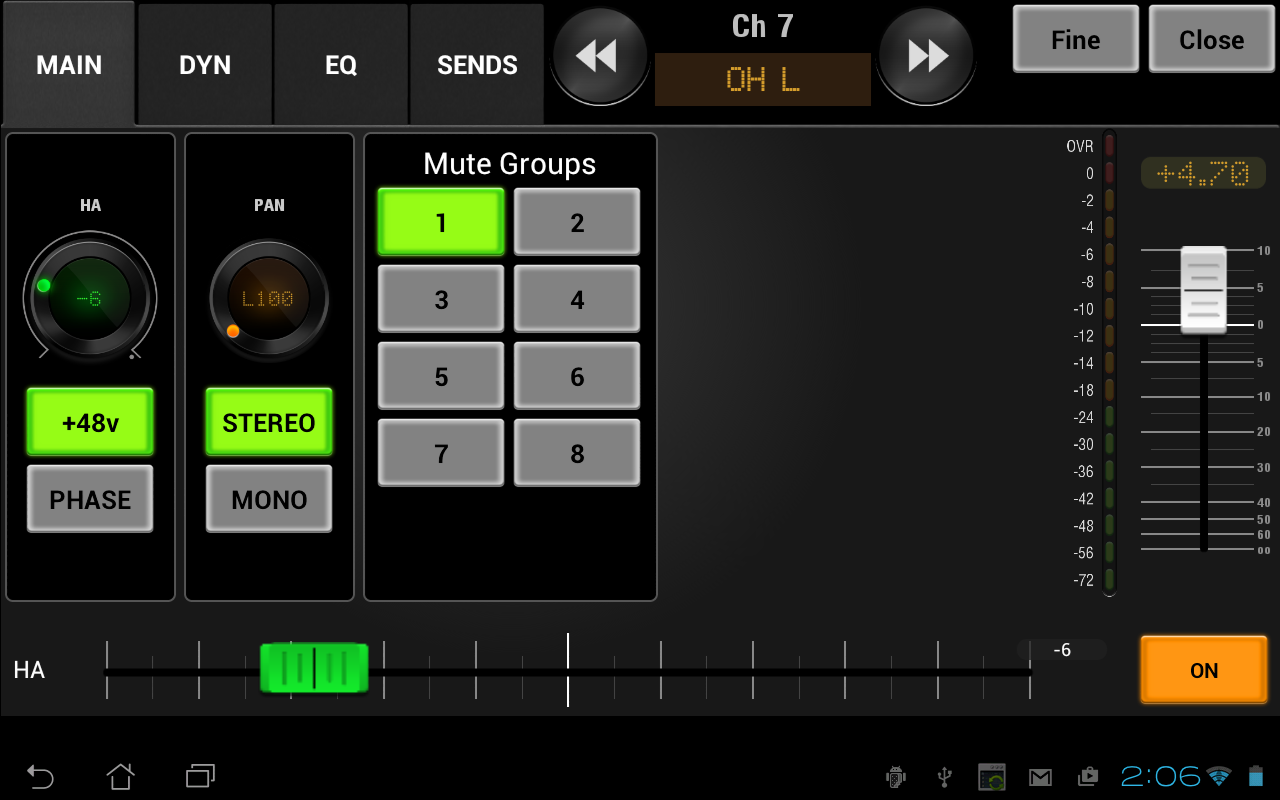
Task: Click the fader track at the 20 mark
Action: point(1204,432)
